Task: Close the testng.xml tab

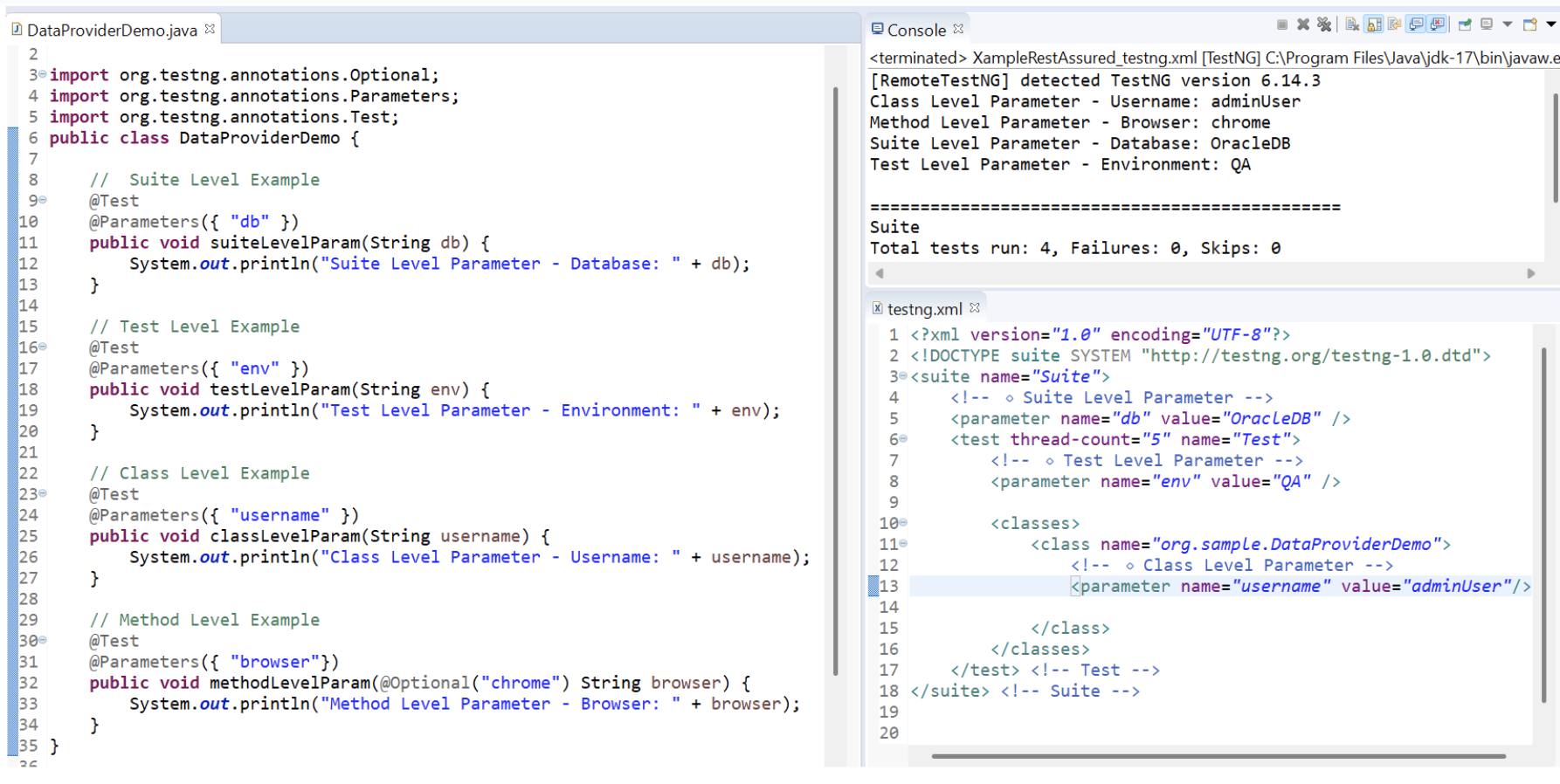Action: coord(975,308)
